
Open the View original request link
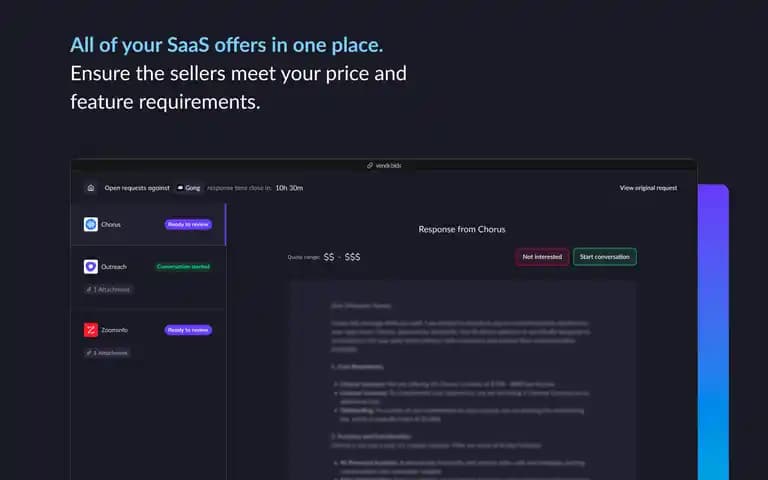click(648, 188)
